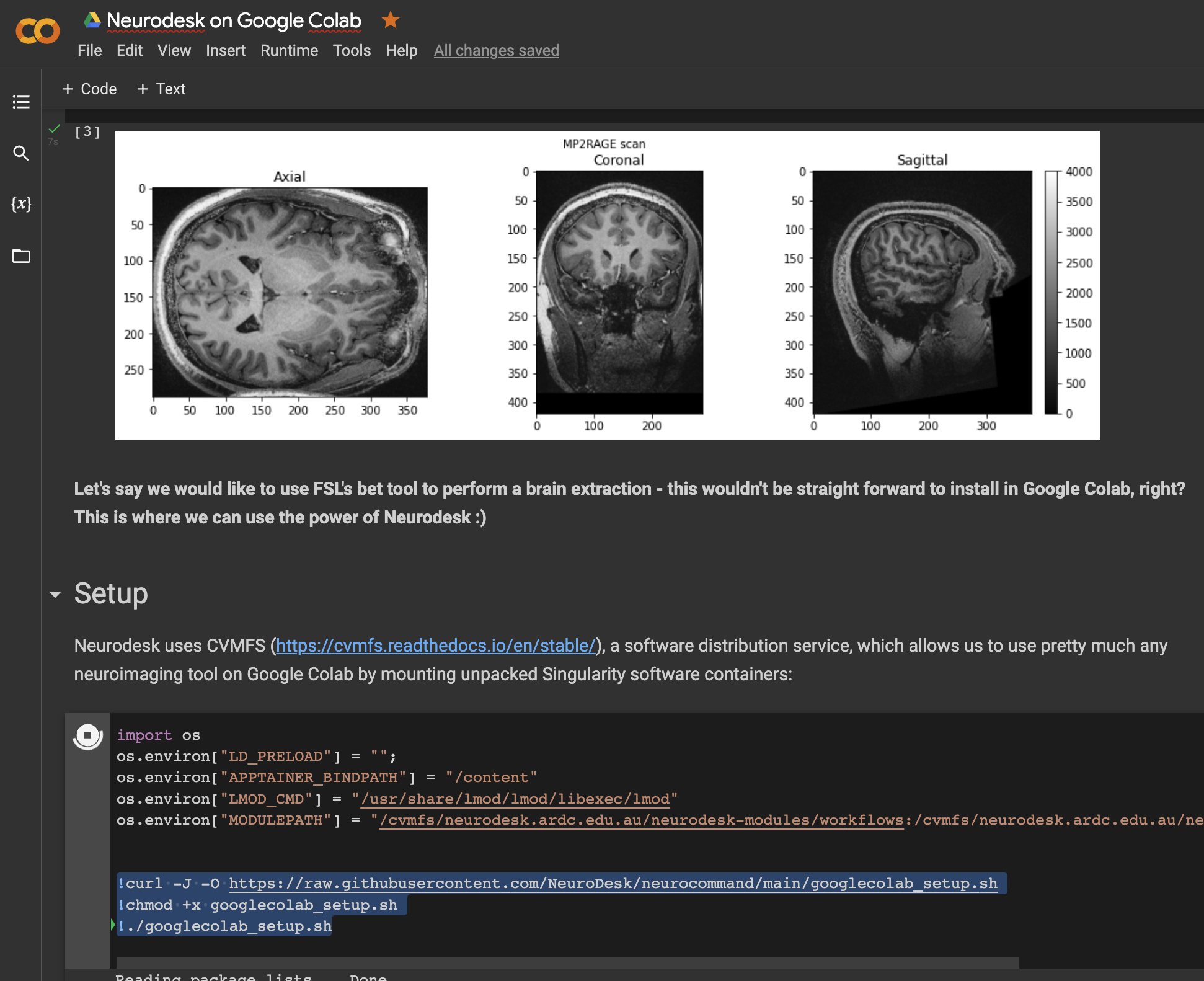
Task: Click the notebook title Neurodesk on Google Colab
Action: click(234, 20)
